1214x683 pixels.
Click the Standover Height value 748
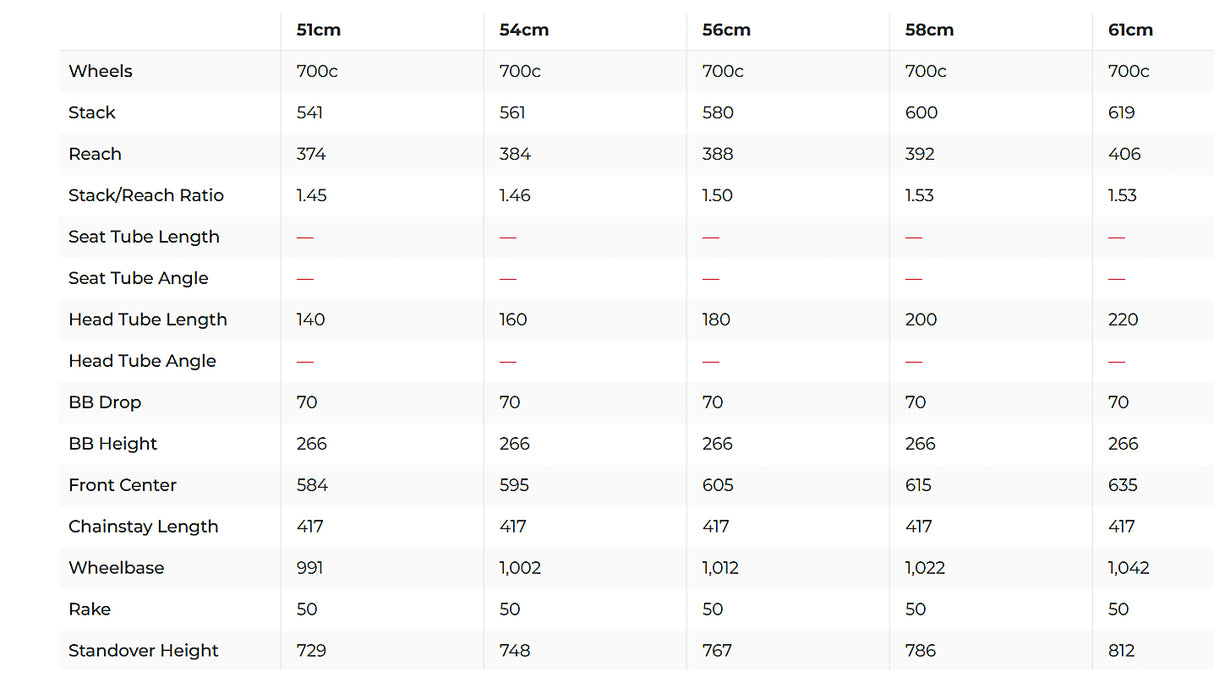514,650
